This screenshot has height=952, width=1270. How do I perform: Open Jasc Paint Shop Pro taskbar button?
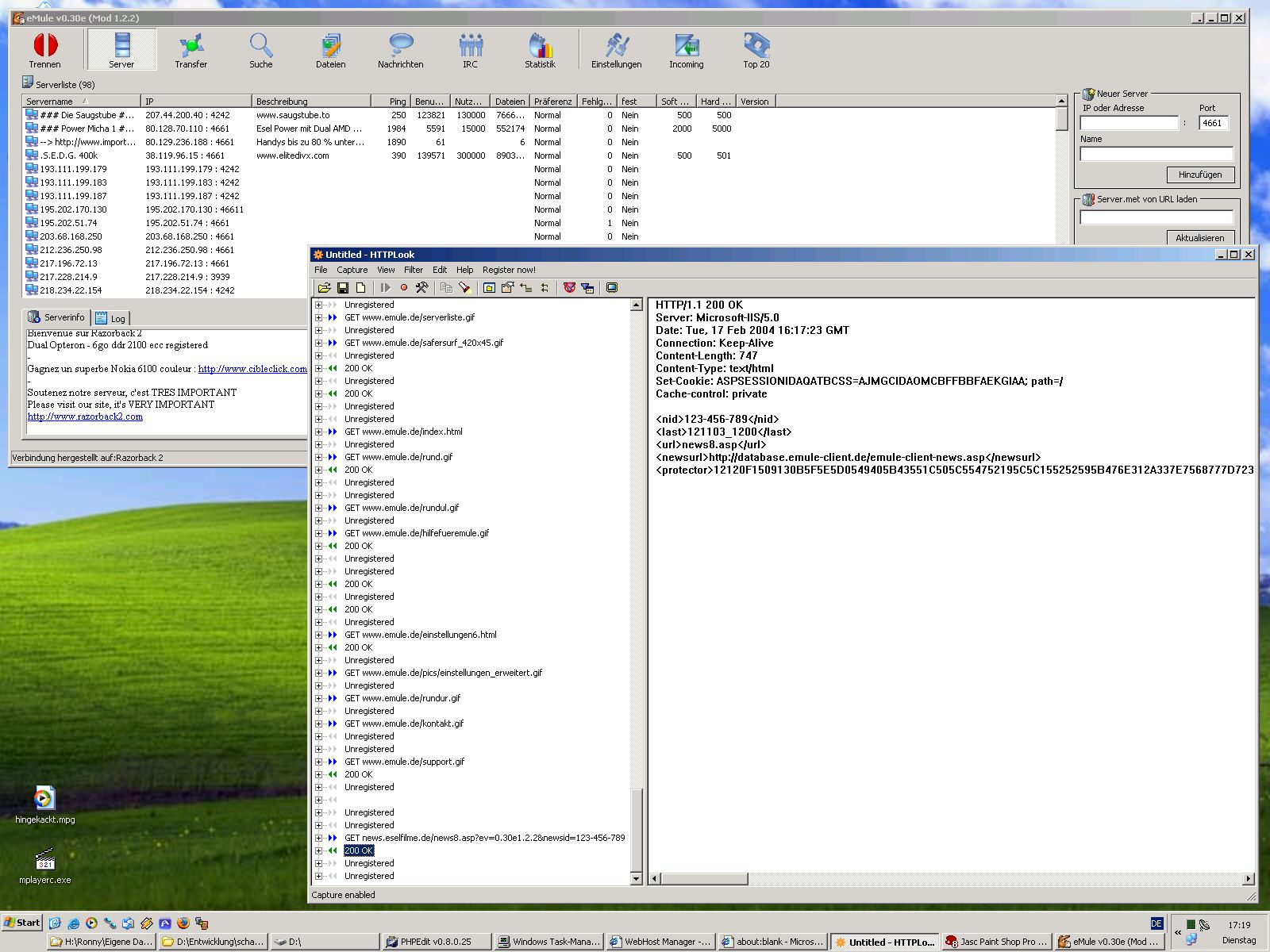pos(998,942)
